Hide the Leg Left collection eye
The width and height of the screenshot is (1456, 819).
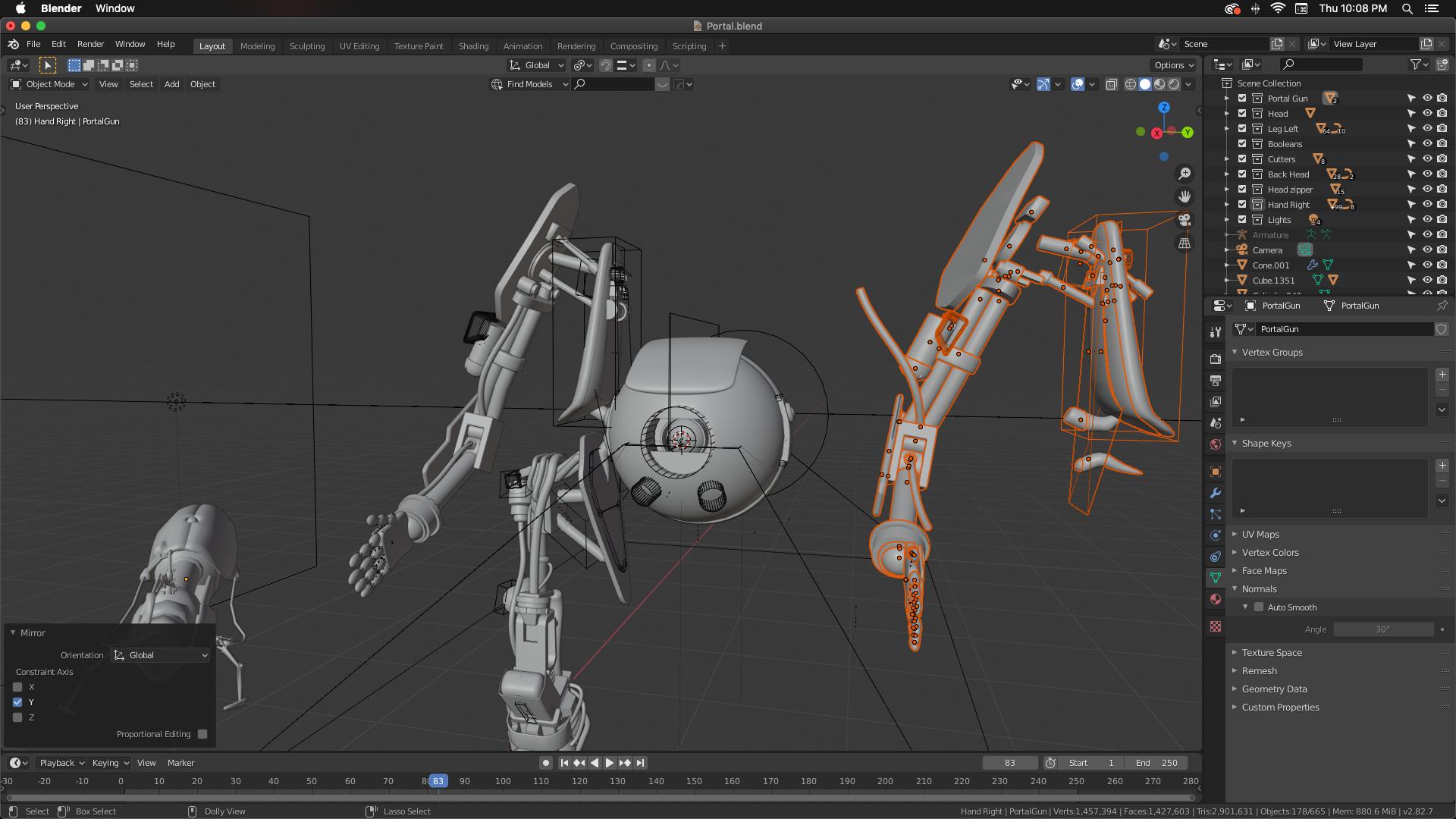click(1426, 129)
